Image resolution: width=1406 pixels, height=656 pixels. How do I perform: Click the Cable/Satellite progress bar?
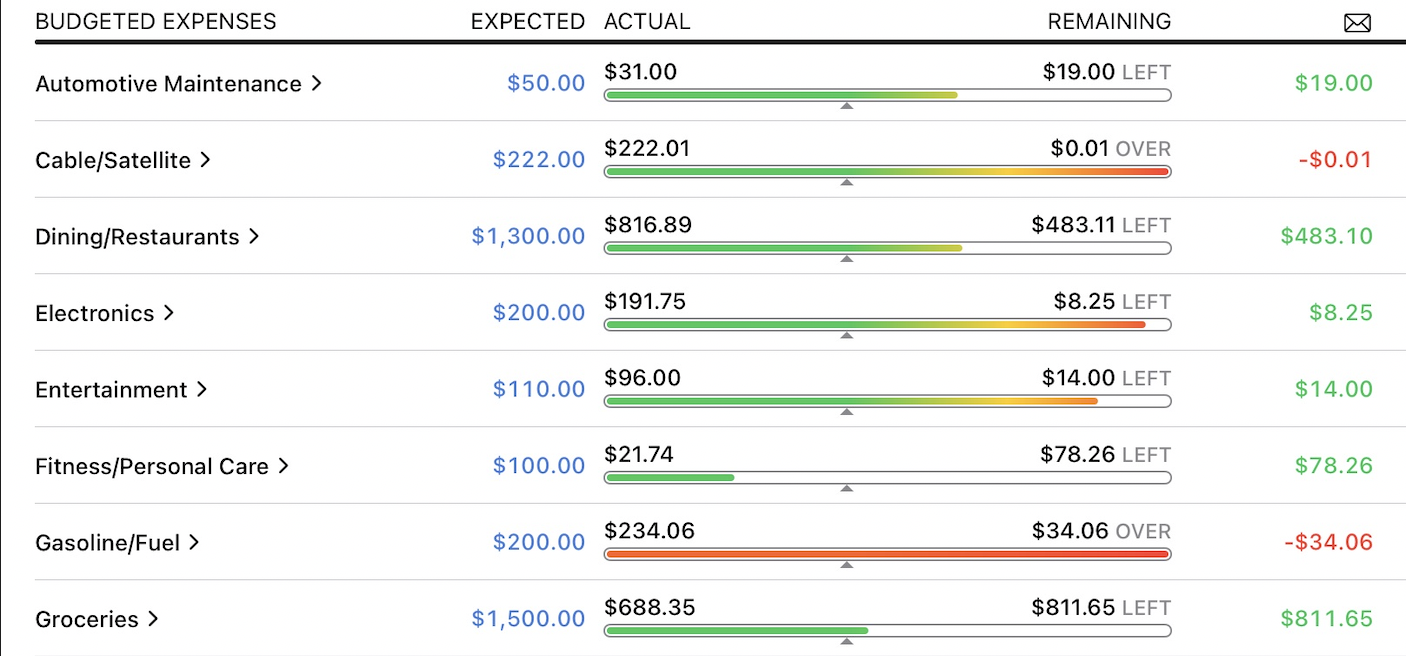pyautogui.click(x=887, y=172)
